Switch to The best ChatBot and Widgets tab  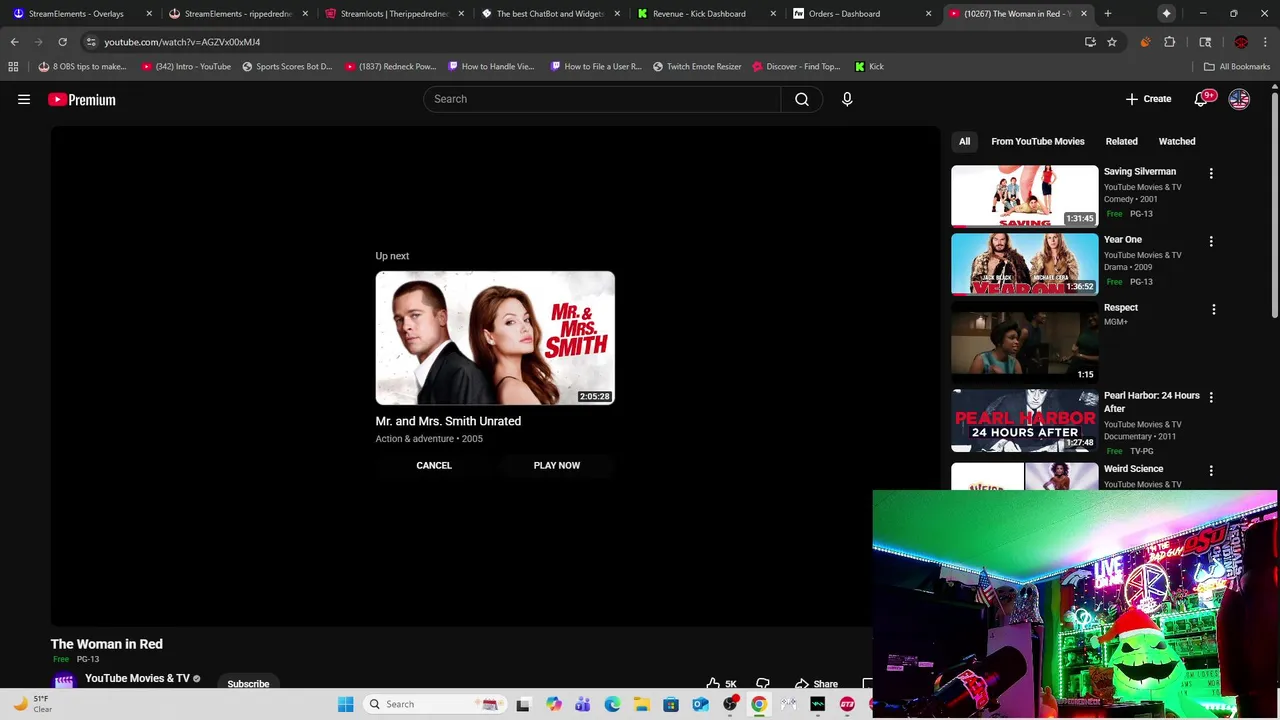point(550,14)
